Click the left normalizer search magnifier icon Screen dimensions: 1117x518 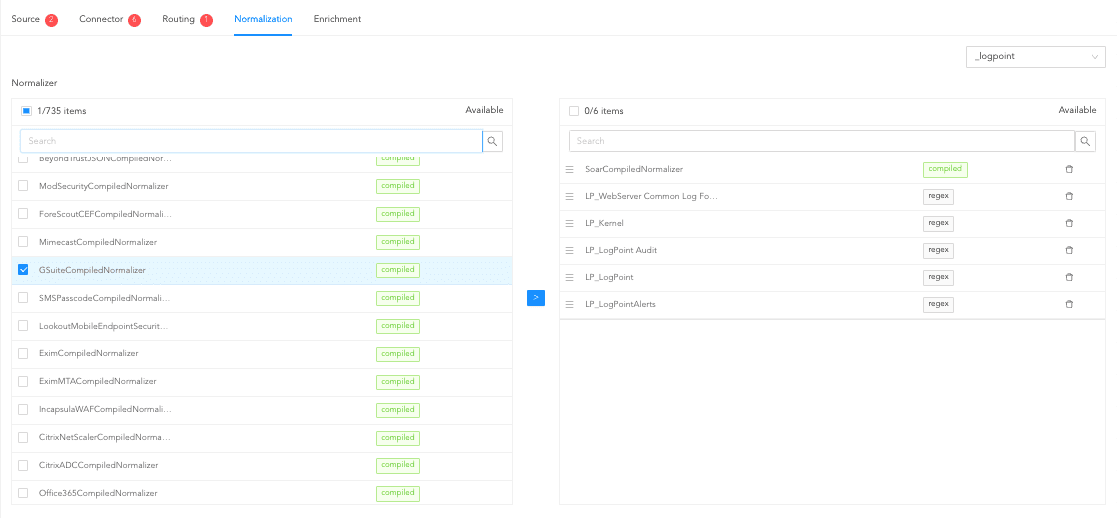pyautogui.click(x=492, y=142)
